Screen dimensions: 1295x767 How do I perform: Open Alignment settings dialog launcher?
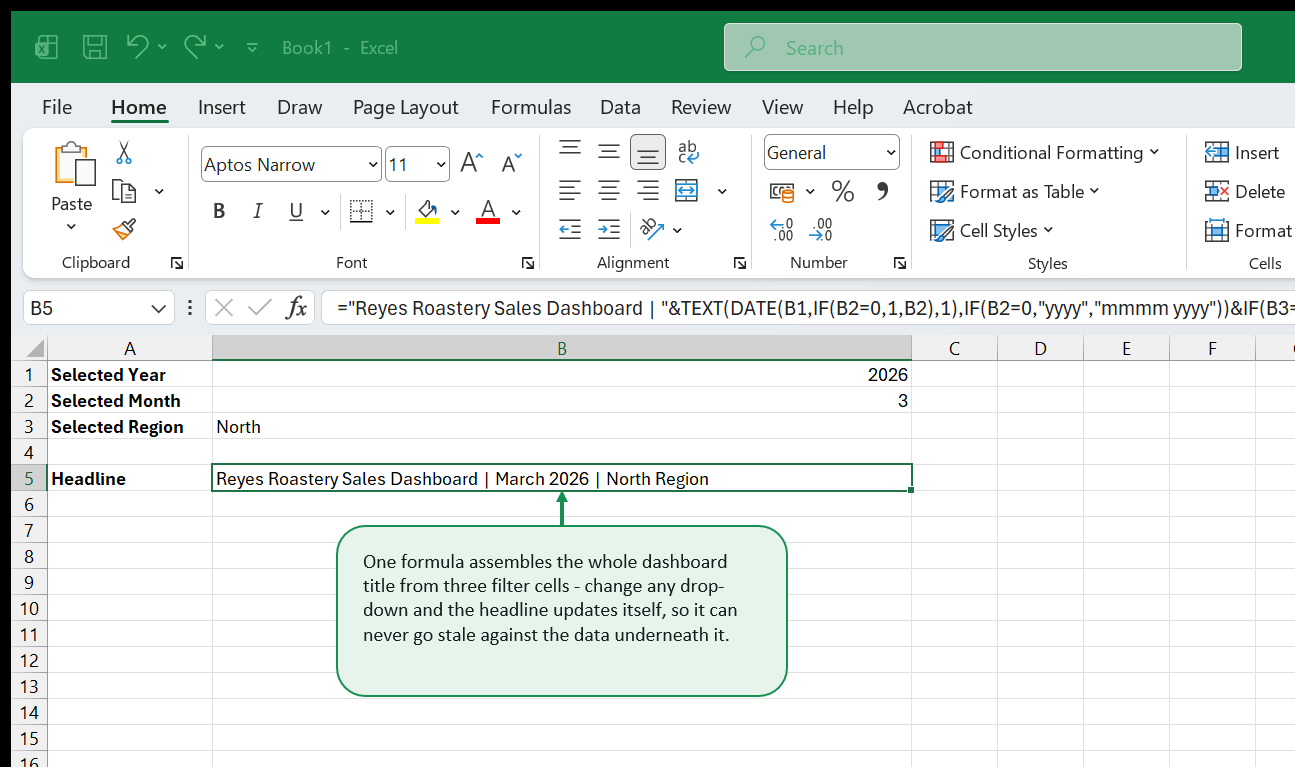point(740,263)
